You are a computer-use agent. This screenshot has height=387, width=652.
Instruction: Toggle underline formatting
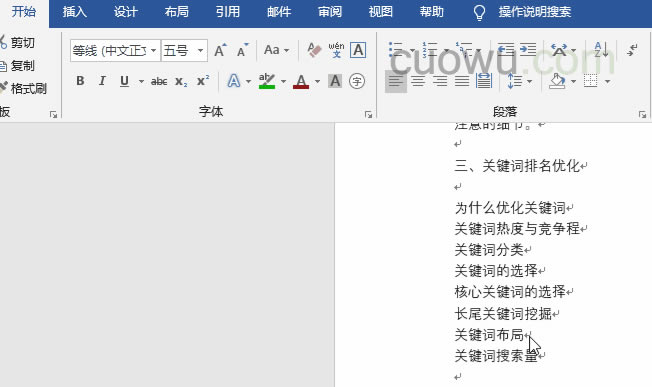[124, 81]
